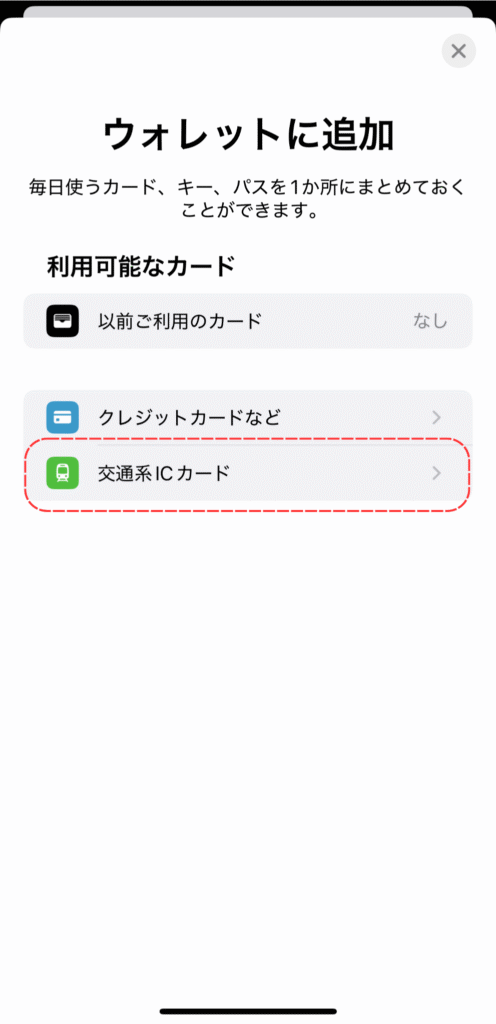
Task: Click the 交通系ICカード text label
Action: [164, 473]
